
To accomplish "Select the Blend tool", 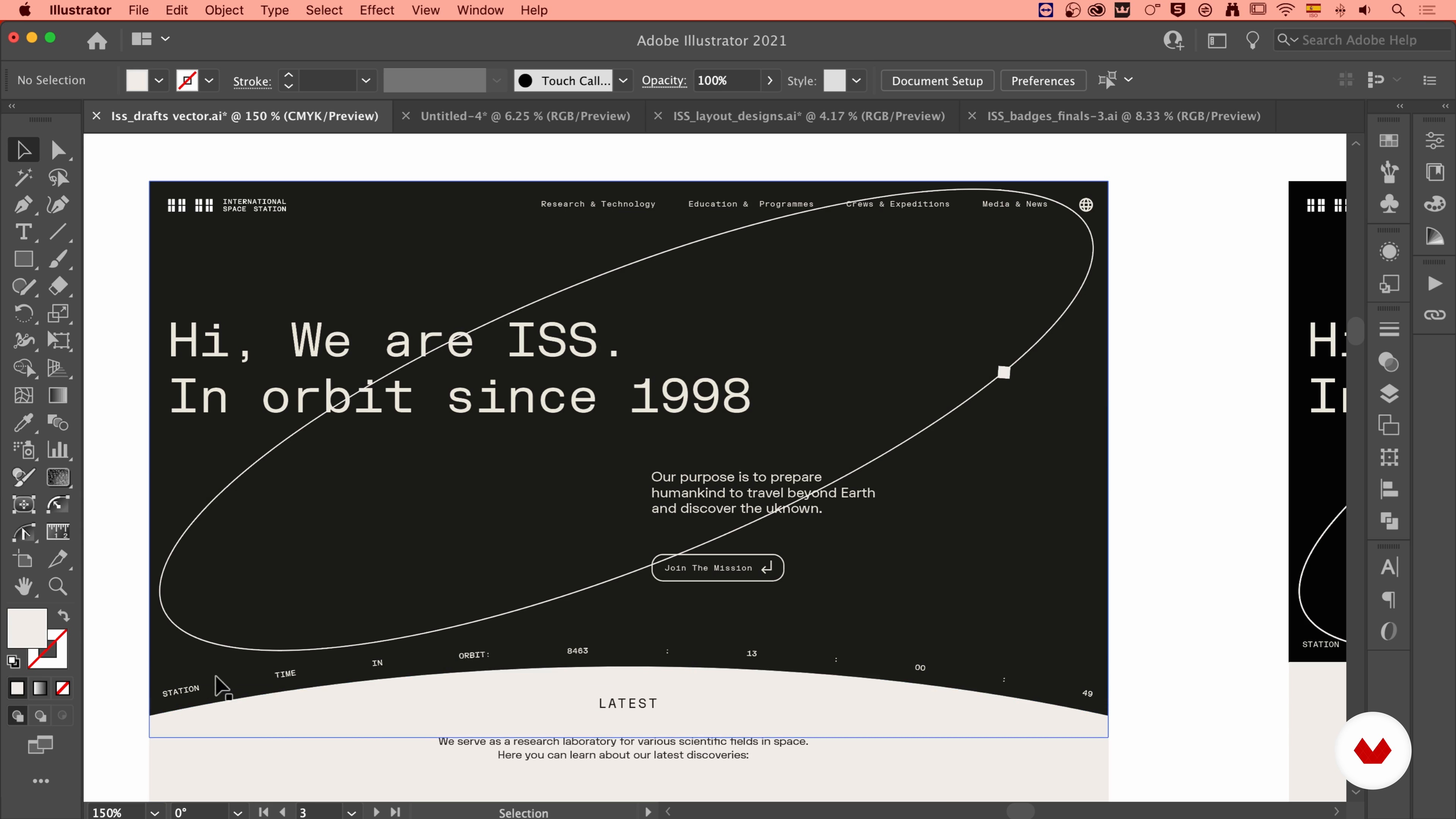I will [58, 422].
